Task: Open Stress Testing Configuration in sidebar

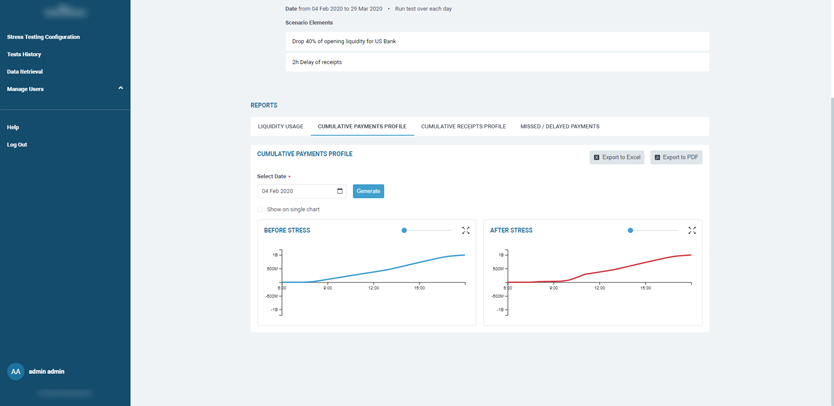Action: pos(43,37)
